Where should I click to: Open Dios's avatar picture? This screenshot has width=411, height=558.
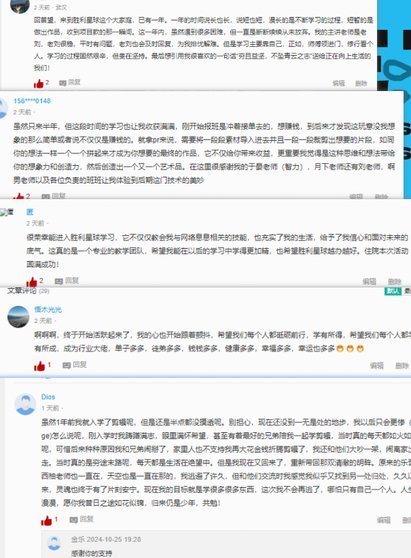(25, 404)
